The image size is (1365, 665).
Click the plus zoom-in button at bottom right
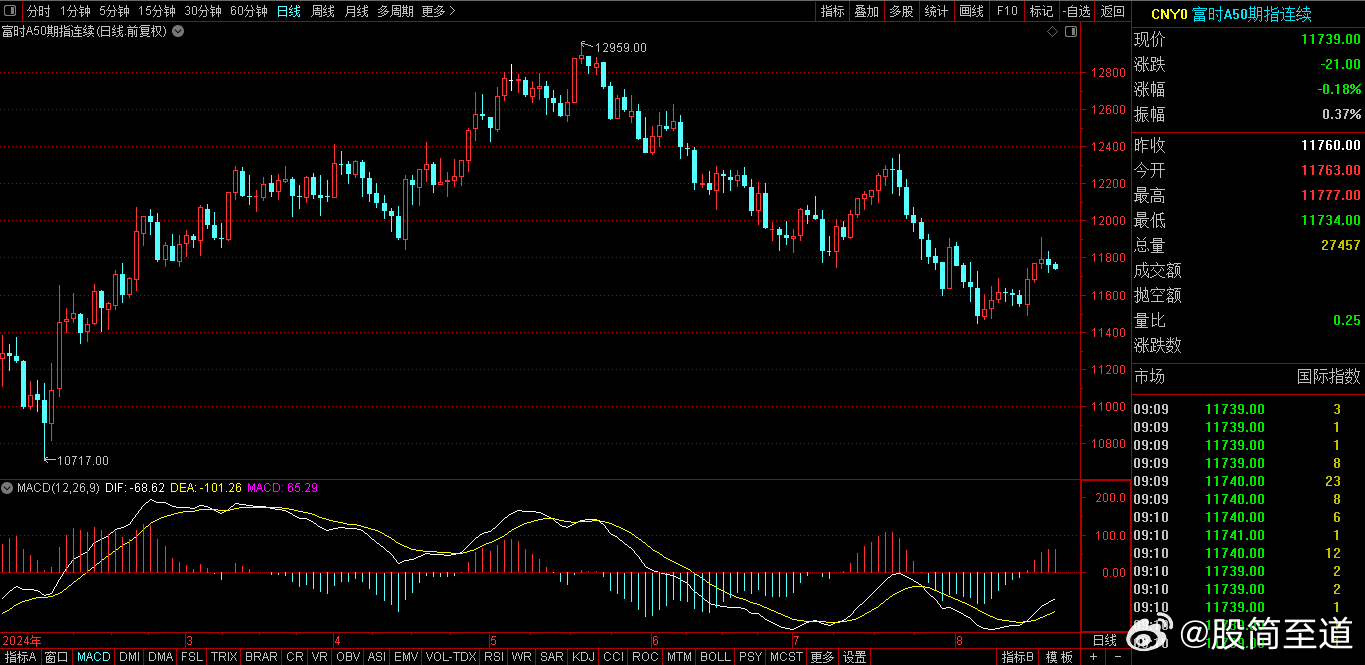[1093, 657]
